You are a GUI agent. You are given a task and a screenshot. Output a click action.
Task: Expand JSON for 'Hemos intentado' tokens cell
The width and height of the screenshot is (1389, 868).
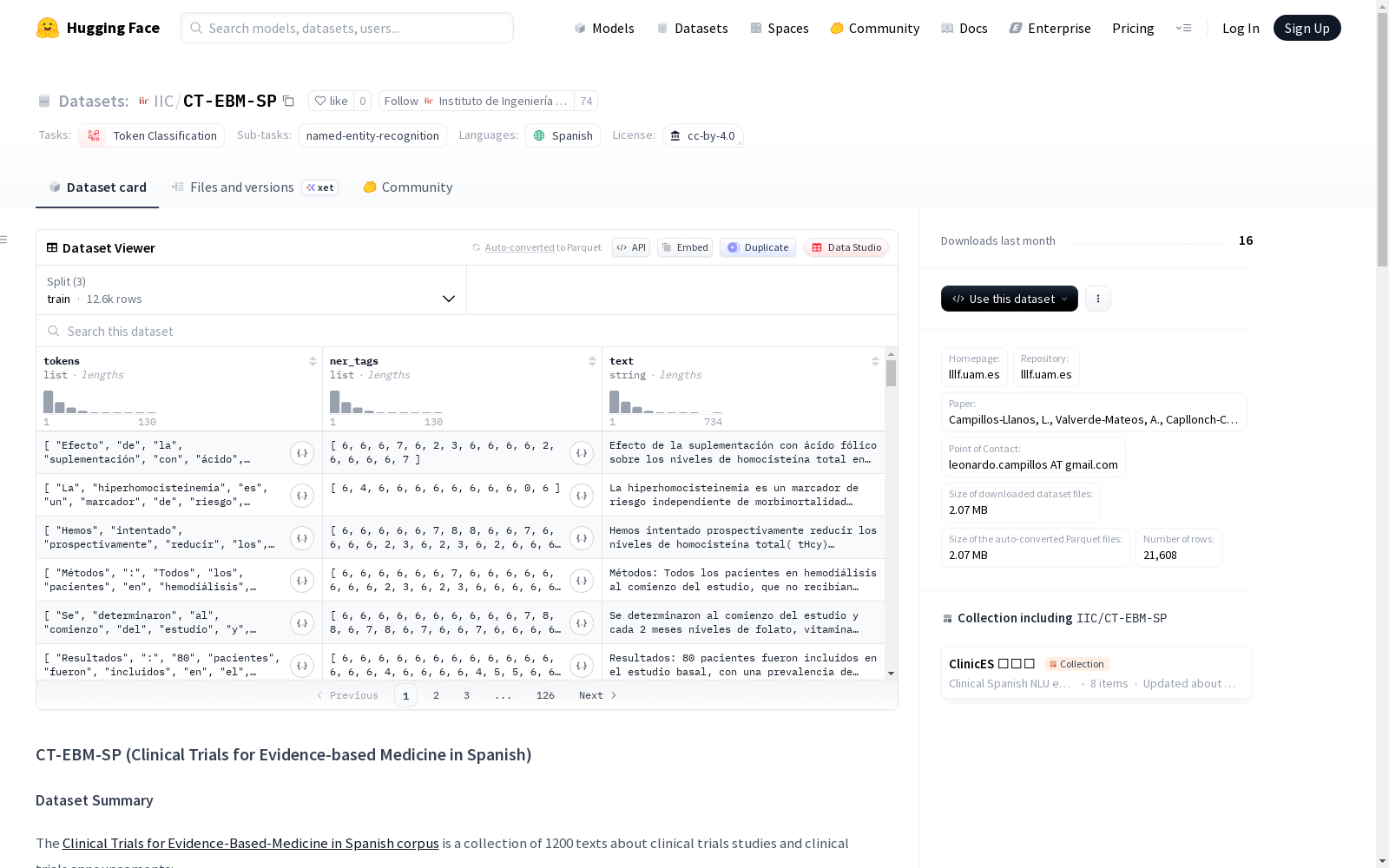[302, 537]
